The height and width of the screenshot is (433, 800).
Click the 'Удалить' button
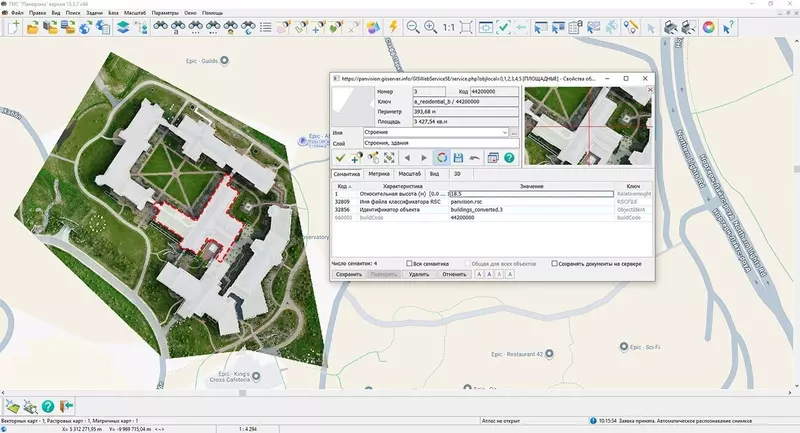tap(419, 274)
